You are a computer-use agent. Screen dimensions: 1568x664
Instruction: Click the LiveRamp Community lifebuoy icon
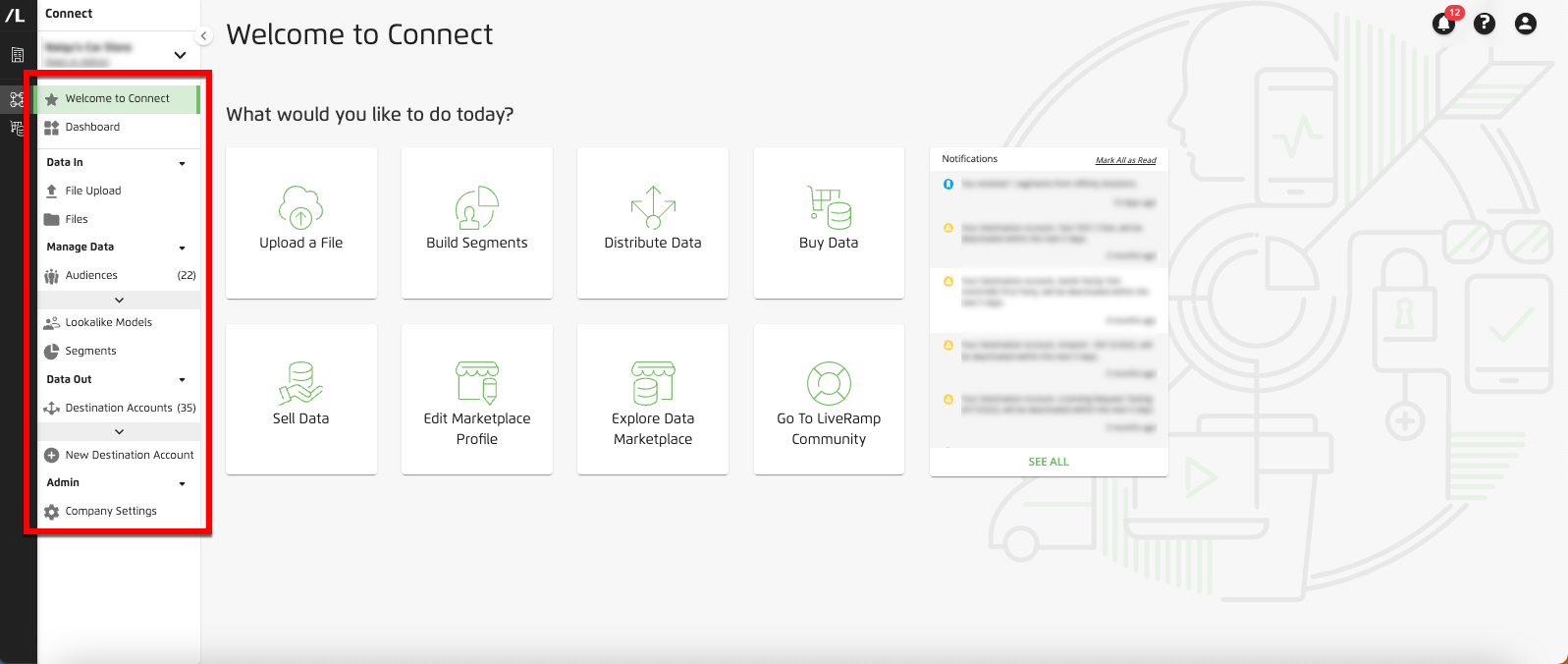click(x=829, y=383)
